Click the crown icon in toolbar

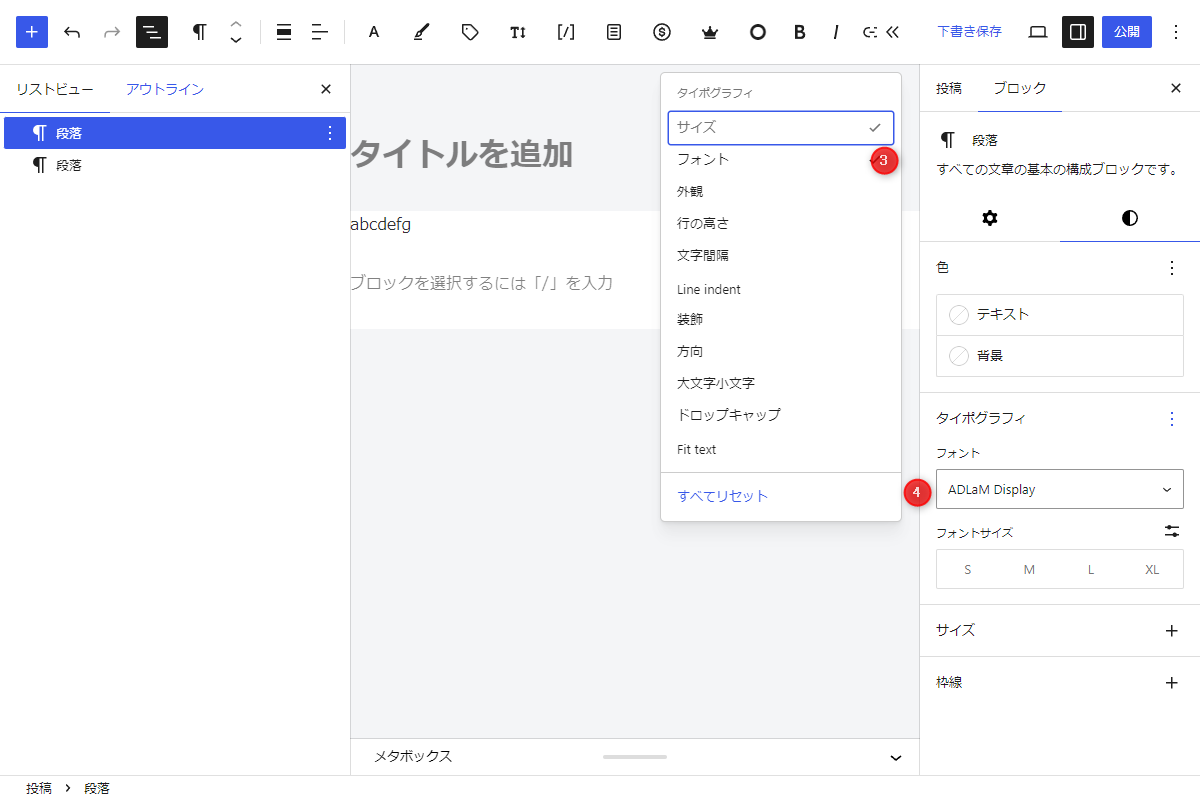(710, 32)
